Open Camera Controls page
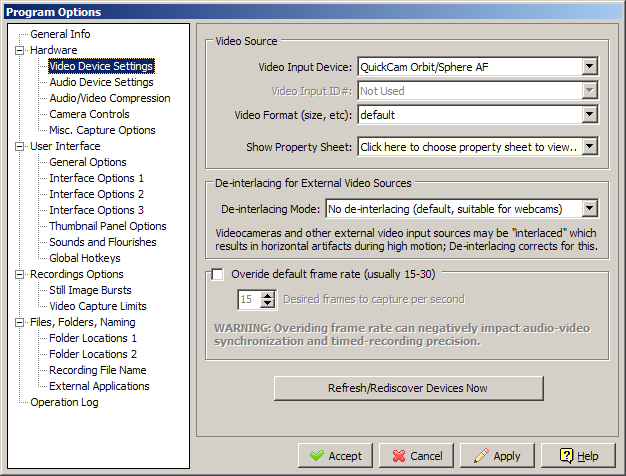 point(89,114)
